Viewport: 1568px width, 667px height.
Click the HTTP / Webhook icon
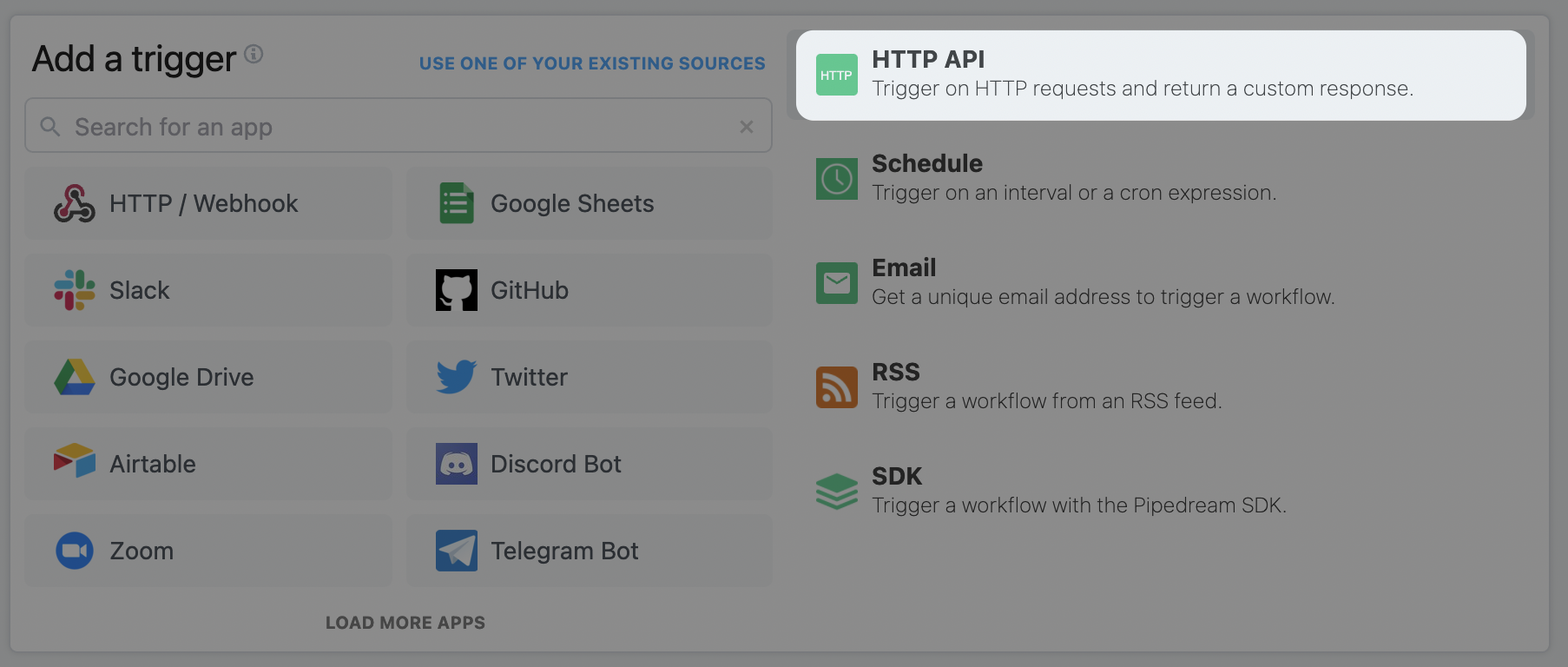tap(75, 203)
